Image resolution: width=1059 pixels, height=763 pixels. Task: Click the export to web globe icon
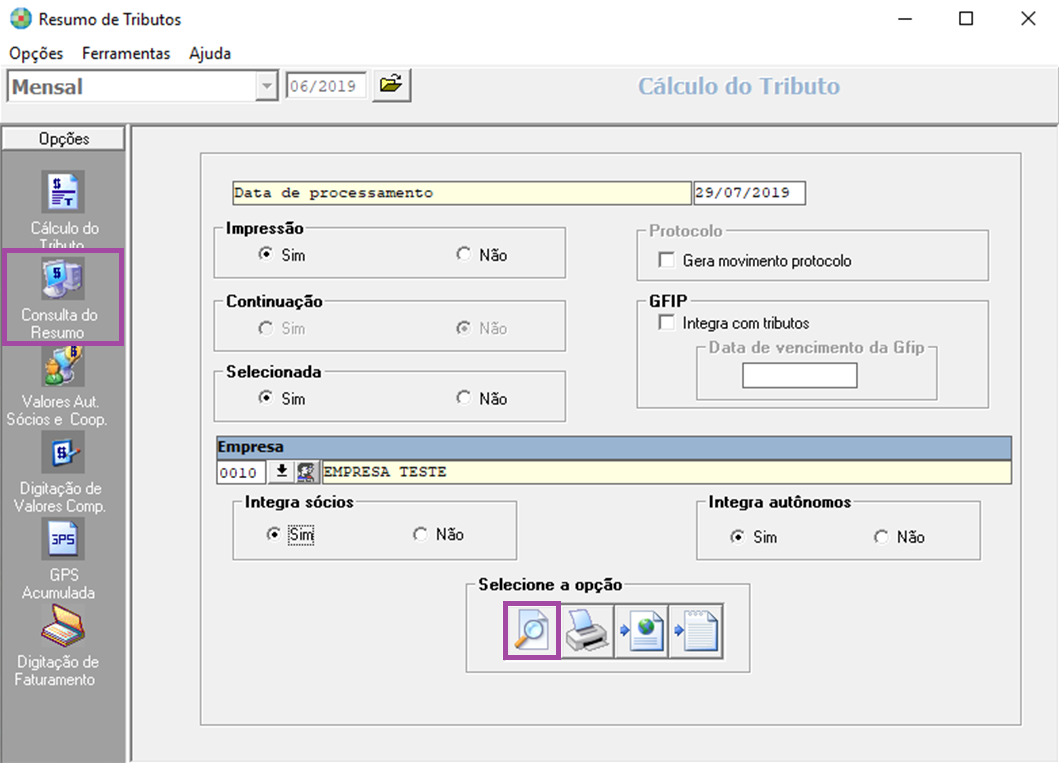642,631
